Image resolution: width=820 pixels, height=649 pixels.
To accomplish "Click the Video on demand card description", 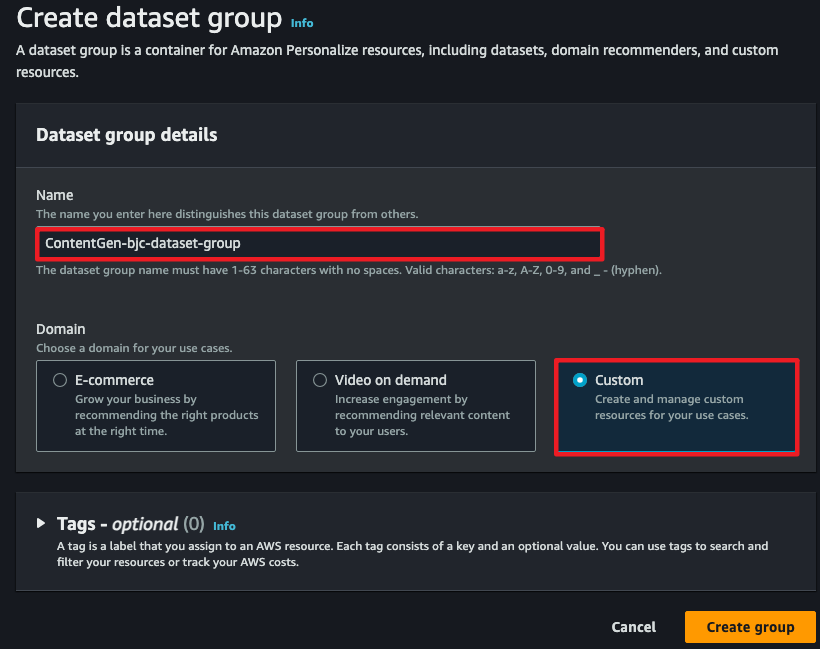I will [422, 415].
